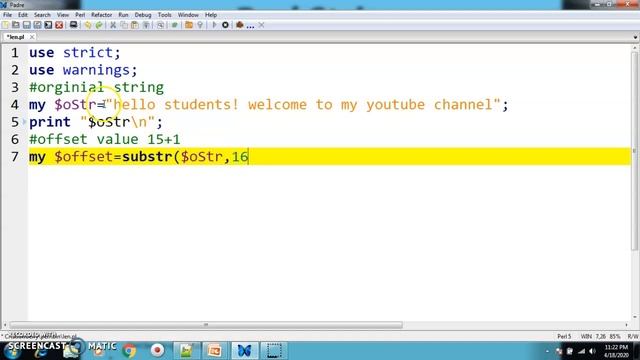640x360 pixels.
Task: Click on 'warnings' in line 2
Action: [96, 70]
